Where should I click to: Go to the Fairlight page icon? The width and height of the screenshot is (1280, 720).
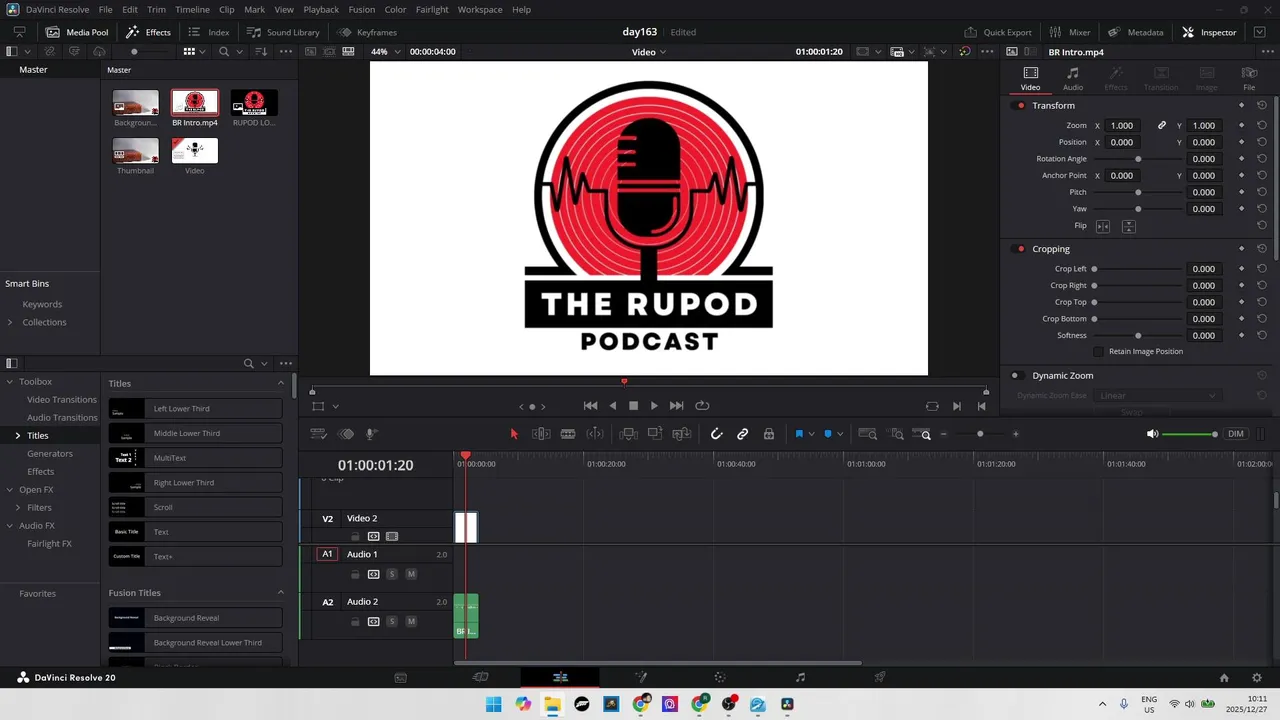pos(800,677)
